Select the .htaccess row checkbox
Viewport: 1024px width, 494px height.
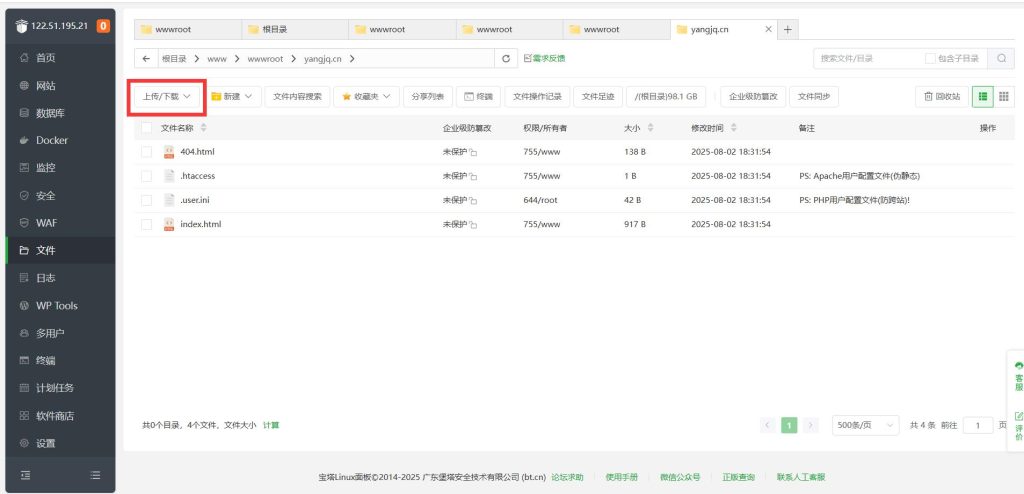click(146, 176)
